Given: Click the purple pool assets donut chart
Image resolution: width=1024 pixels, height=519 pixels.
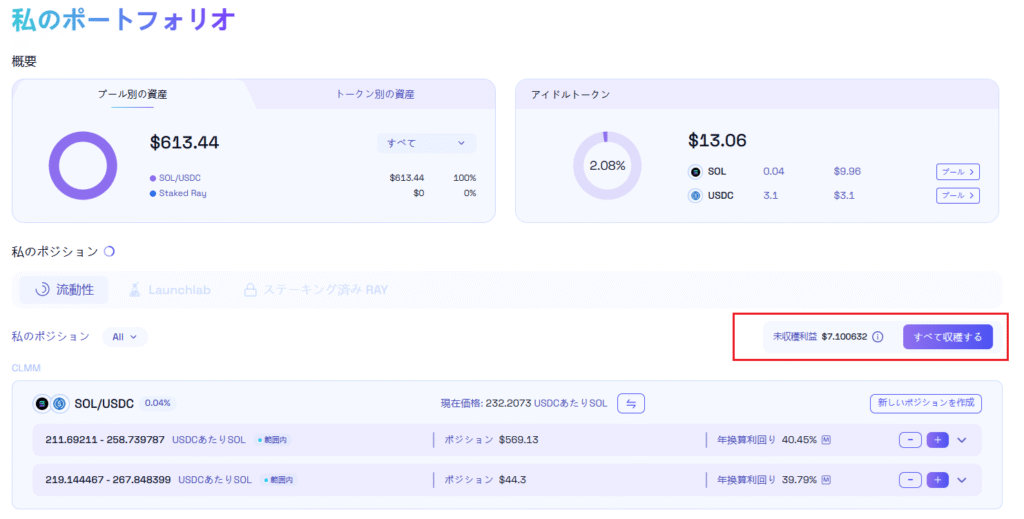Looking at the screenshot, I should 83,164.
